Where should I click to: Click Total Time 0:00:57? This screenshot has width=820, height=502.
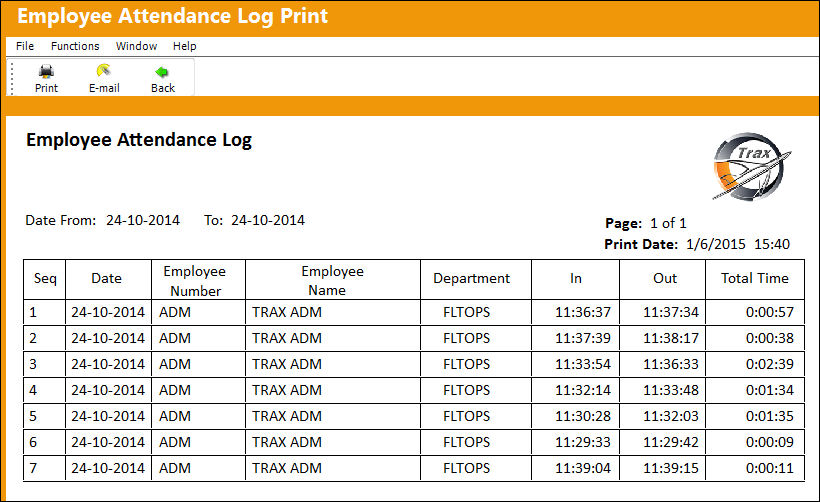[770, 312]
